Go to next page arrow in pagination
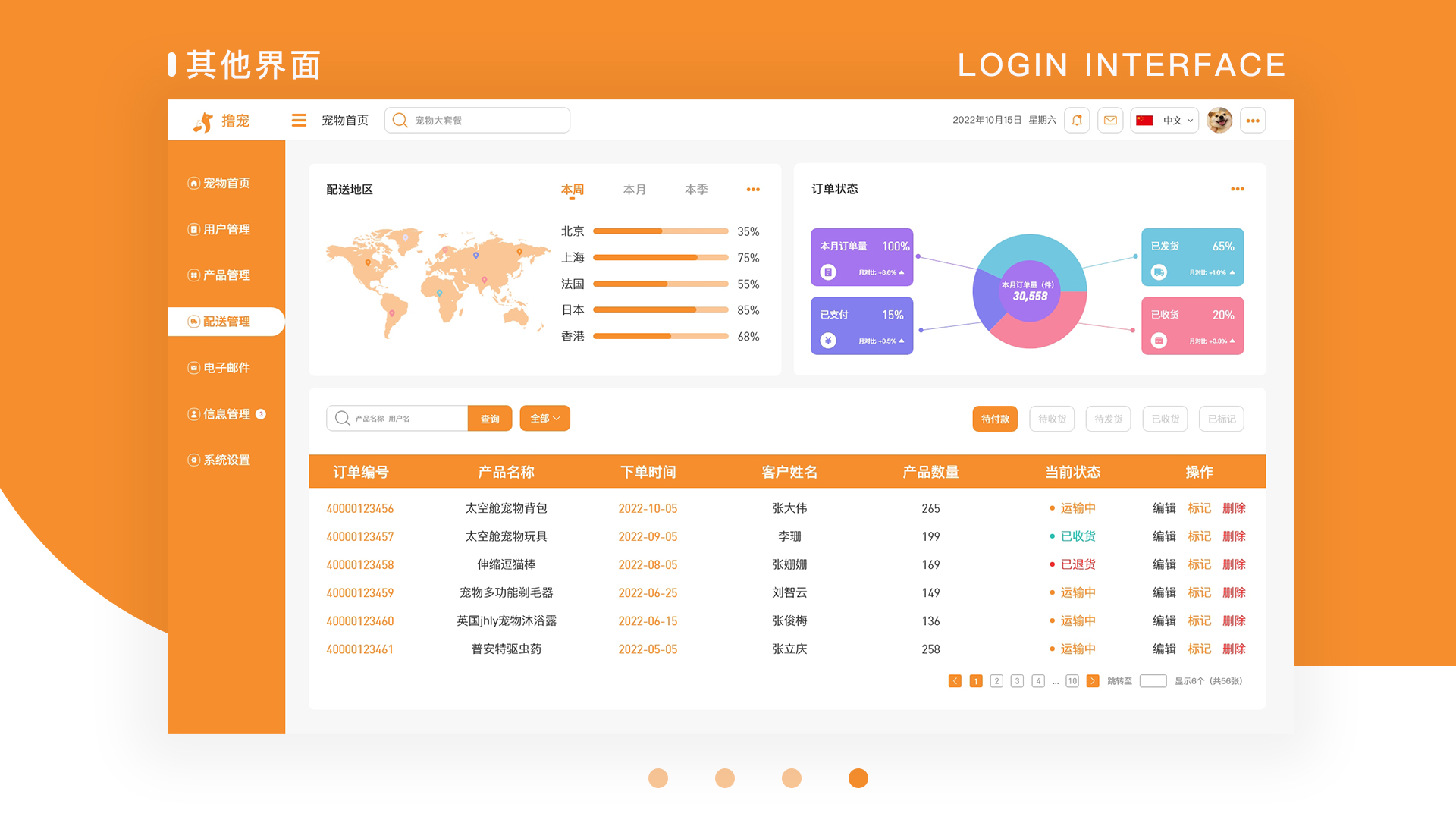Screen dimensions: 1456x820 (x=1093, y=681)
